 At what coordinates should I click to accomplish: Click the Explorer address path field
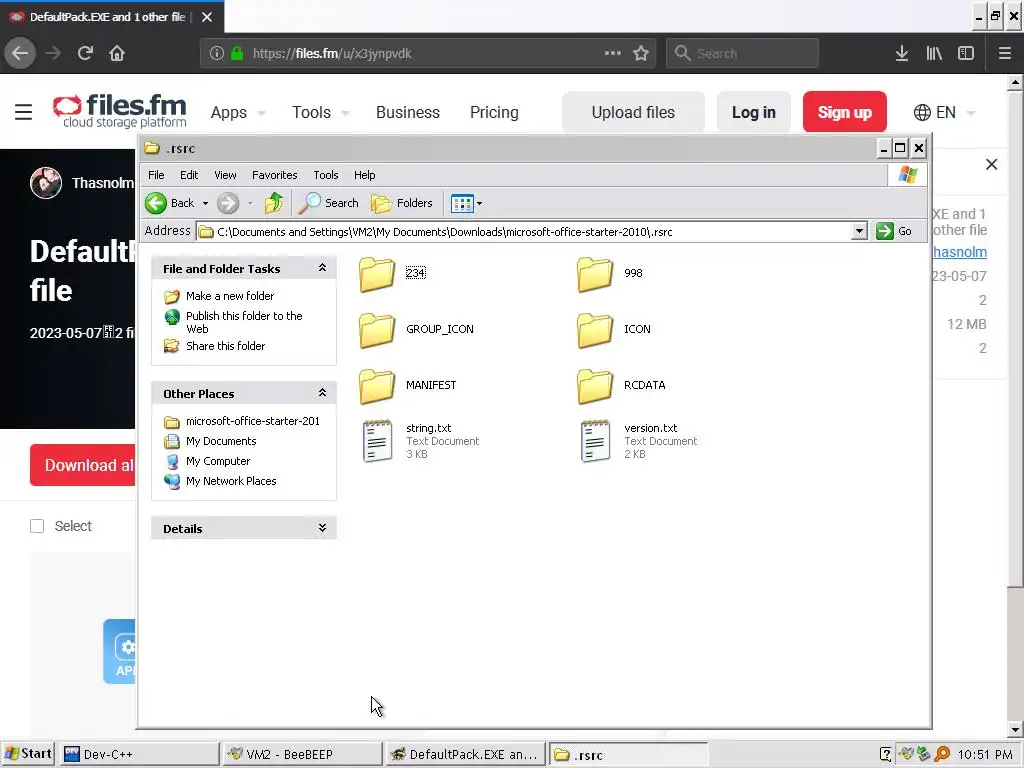[532, 231]
